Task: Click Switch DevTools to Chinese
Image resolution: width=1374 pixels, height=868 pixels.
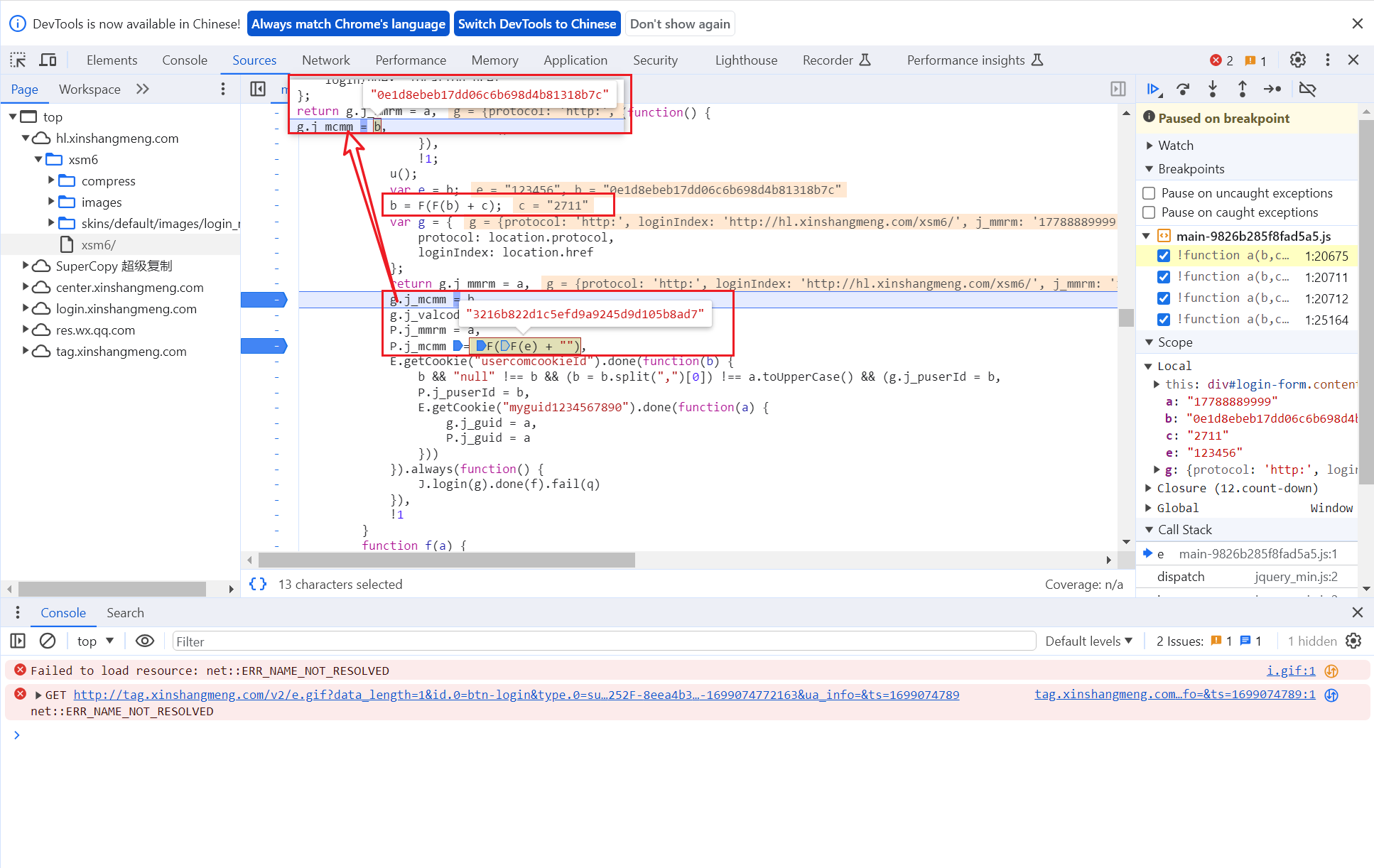Action: 536,24
